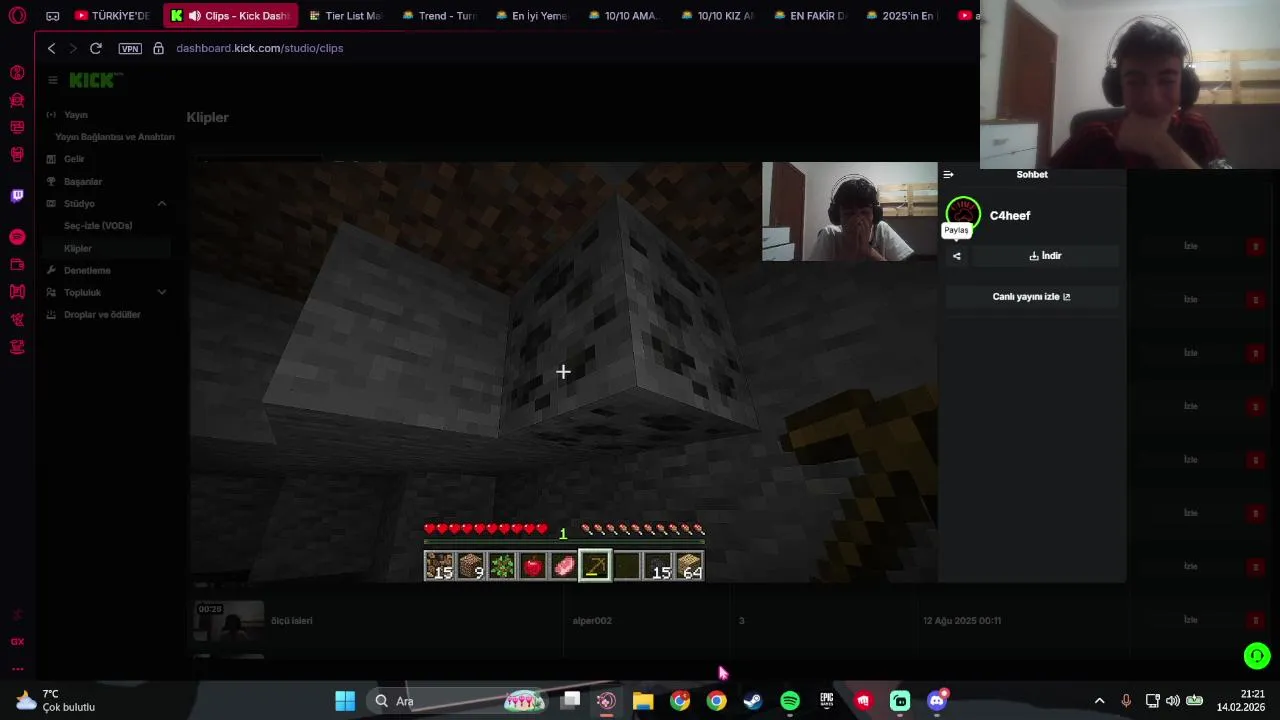Click Canlı yayını izle button
The width and height of the screenshot is (1280, 720).
tap(1031, 297)
